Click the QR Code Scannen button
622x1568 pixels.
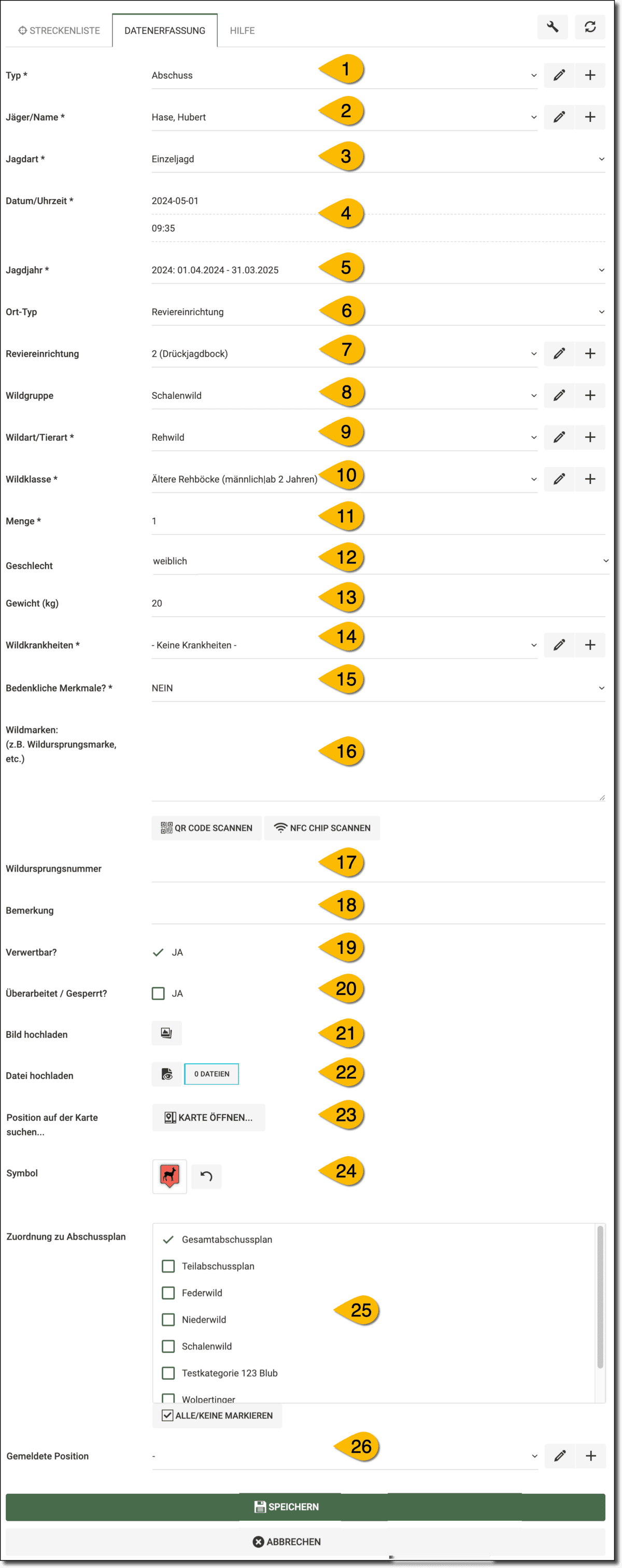pos(207,828)
